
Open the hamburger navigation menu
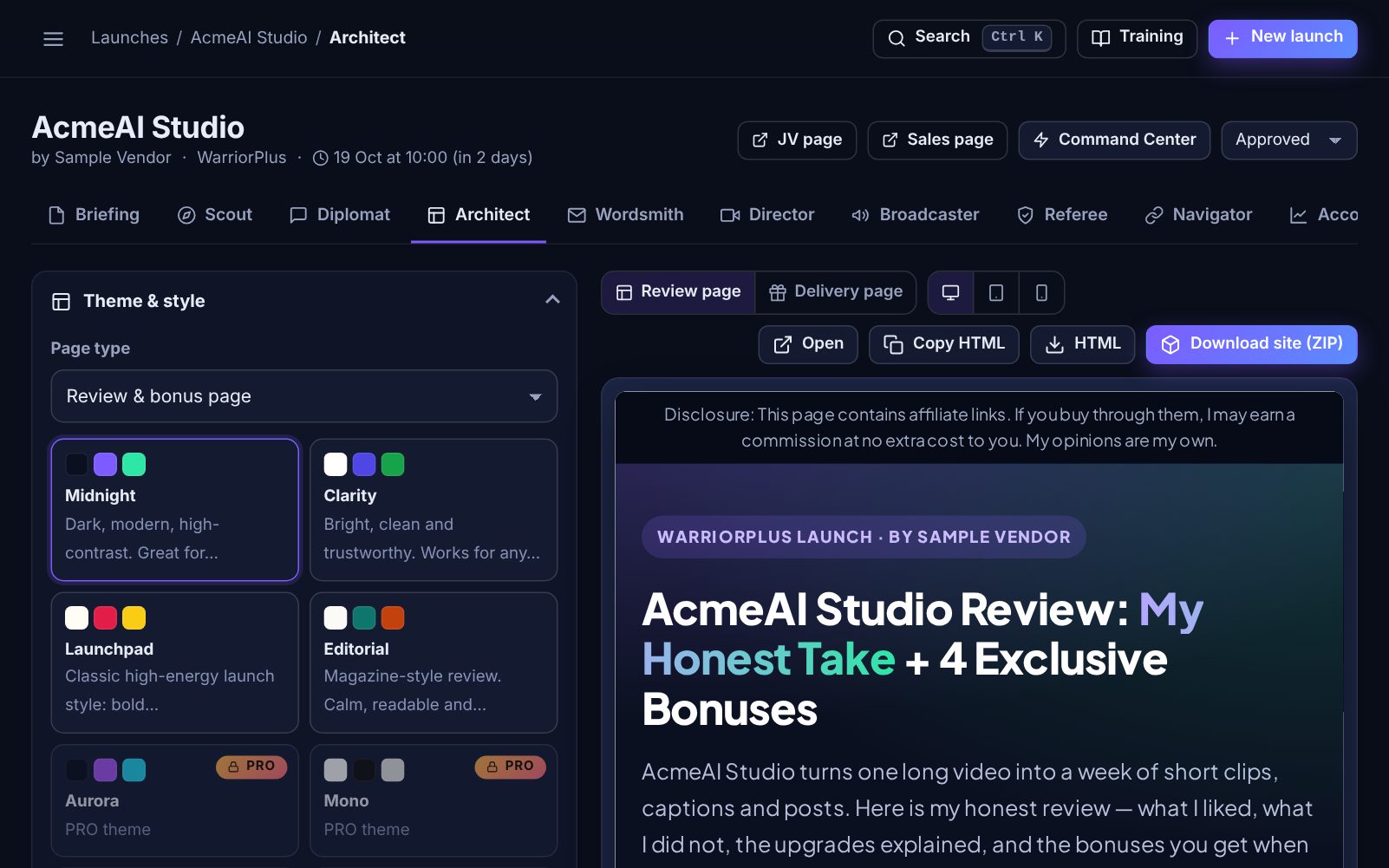(x=53, y=39)
